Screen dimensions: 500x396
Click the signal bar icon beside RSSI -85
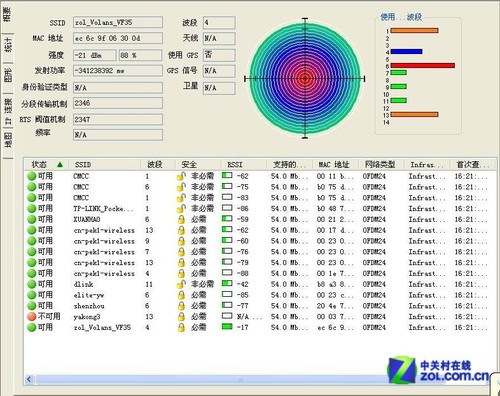[227, 294]
